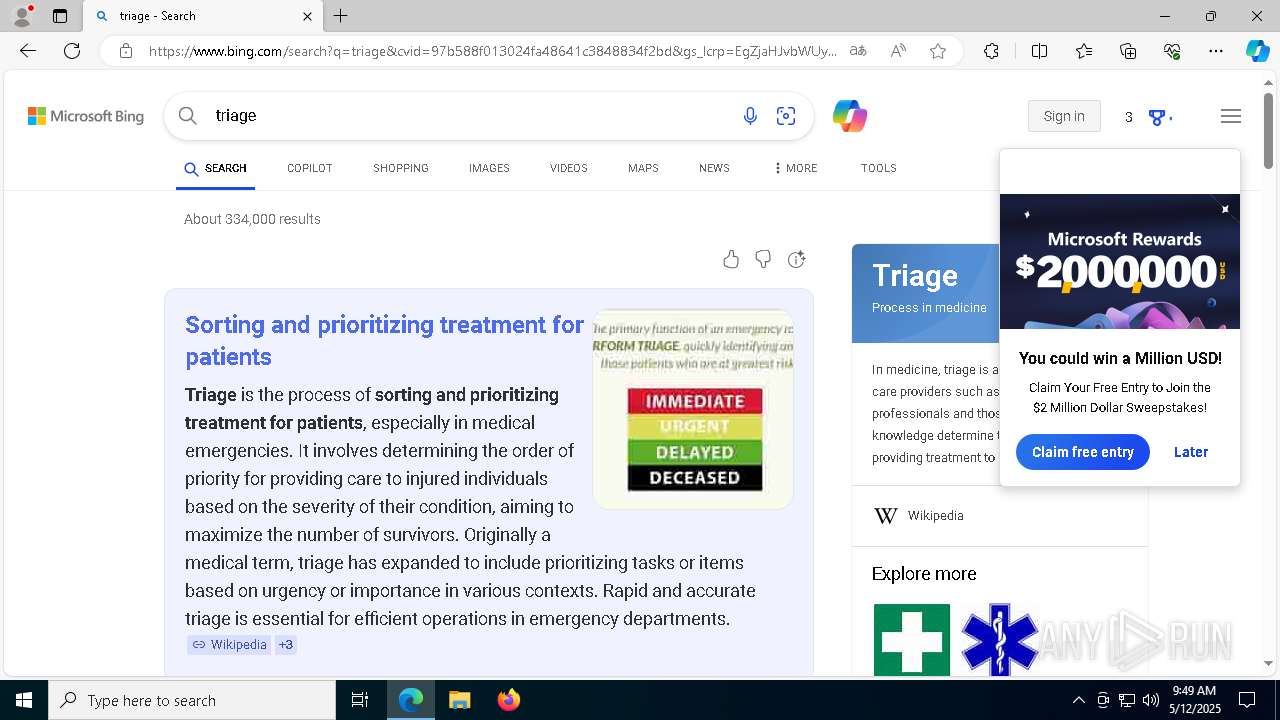1280x720 pixels.
Task: Activate Read aloud icon
Action: pyautogui.click(x=898, y=51)
